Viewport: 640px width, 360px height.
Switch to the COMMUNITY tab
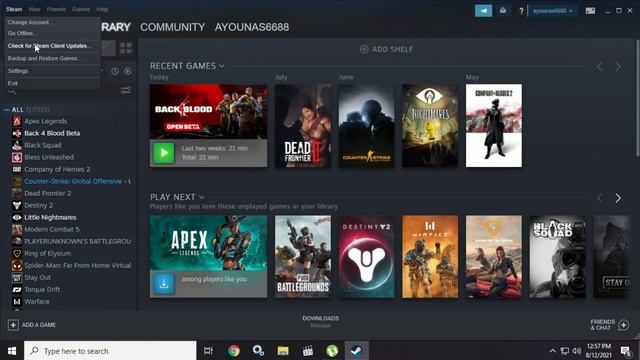point(173,27)
